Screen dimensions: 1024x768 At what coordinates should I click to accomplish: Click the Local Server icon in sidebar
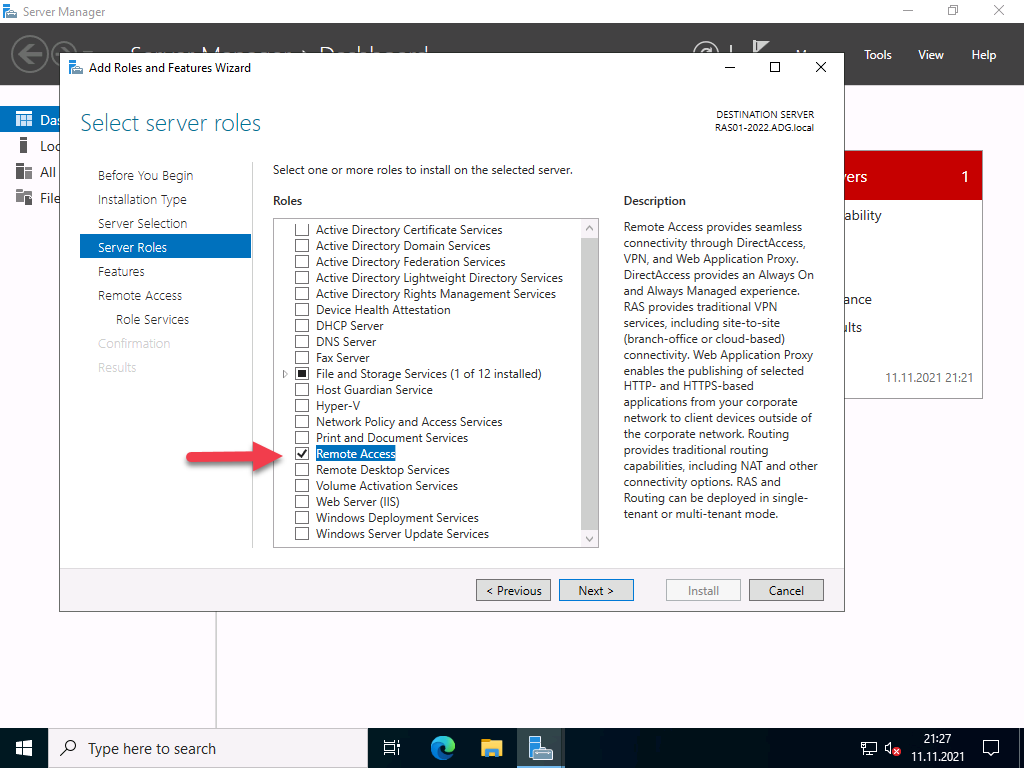click(24, 145)
